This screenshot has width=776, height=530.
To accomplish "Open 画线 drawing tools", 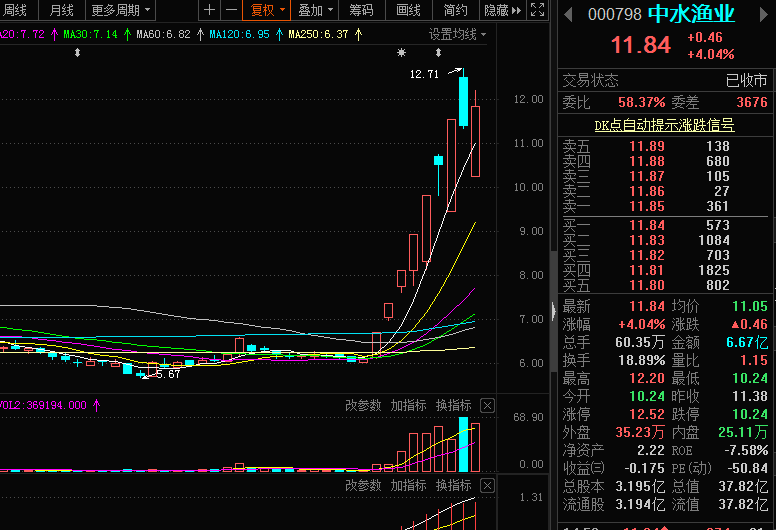I will (408, 10).
